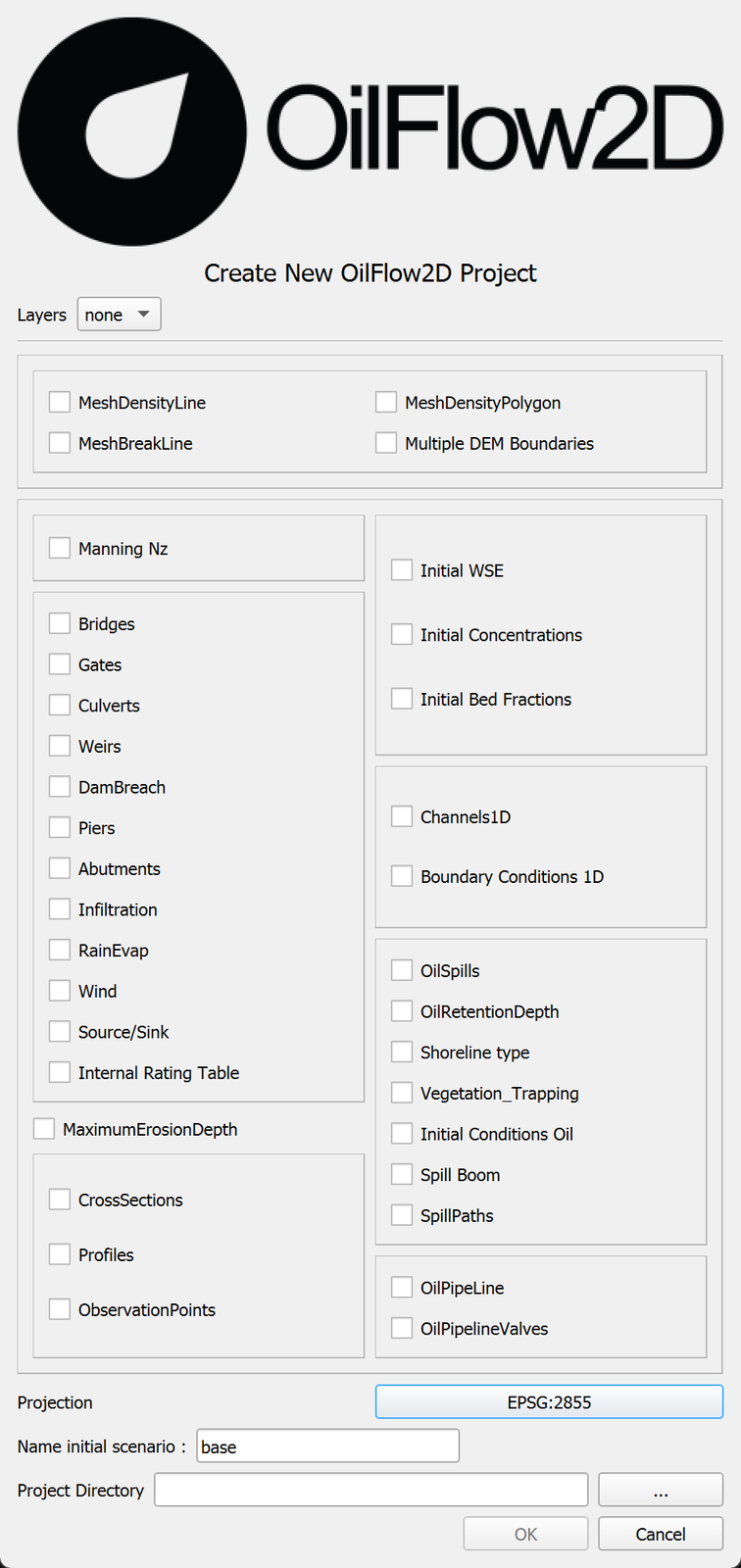Enable the MeshDensityLine checkbox

click(60, 403)
